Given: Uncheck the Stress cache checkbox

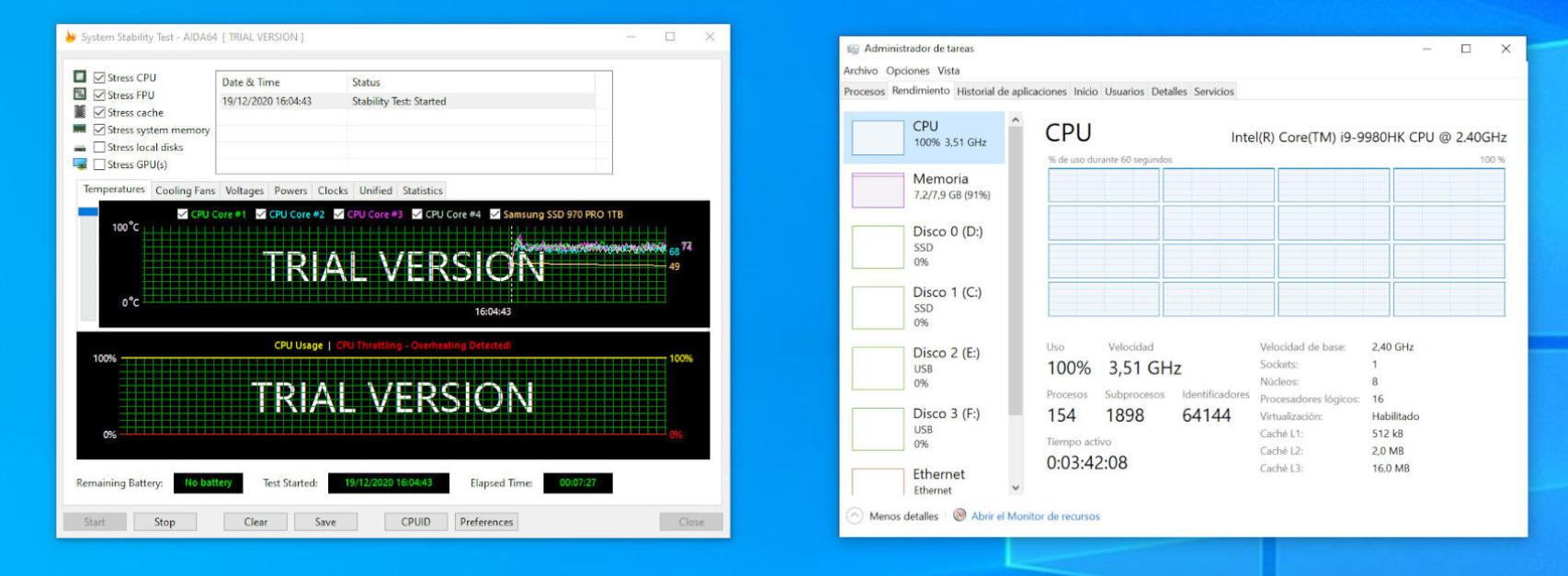Looking at the screenshot, I should (x=99, y=112).
